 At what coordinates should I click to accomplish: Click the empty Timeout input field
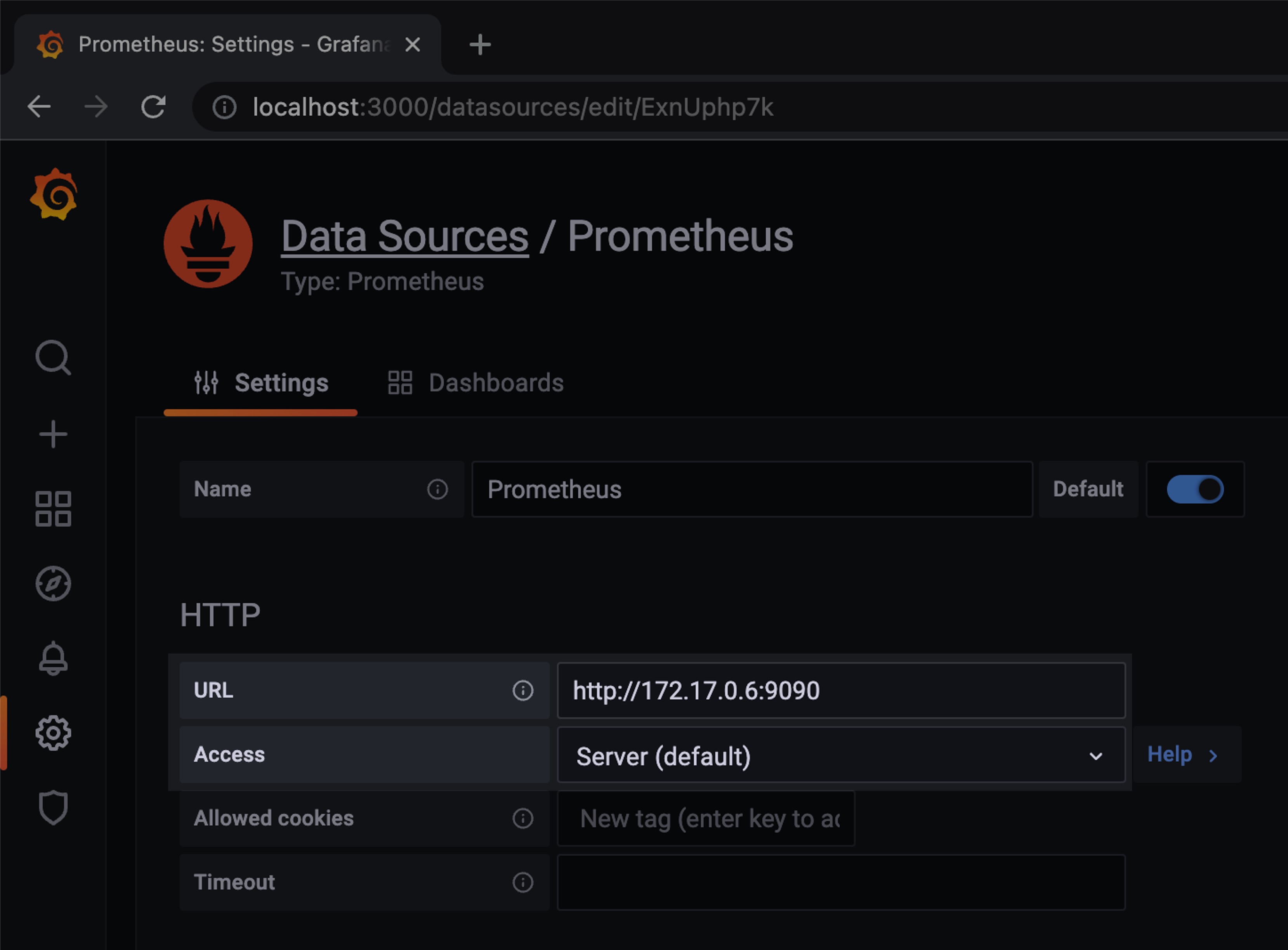(x=841, y=882)
